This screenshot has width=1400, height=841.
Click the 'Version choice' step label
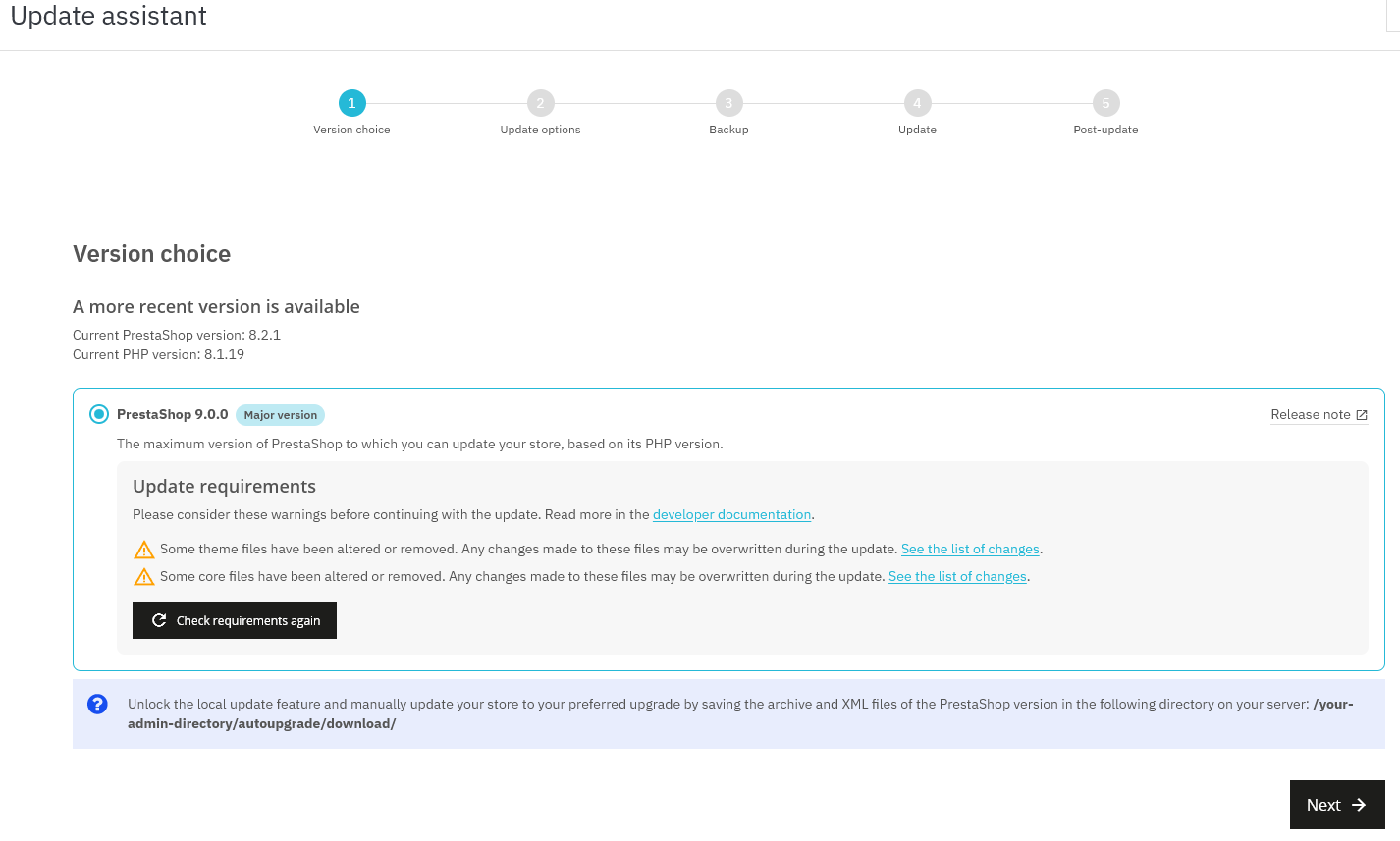pyautogui.click(x=351, y=130)
